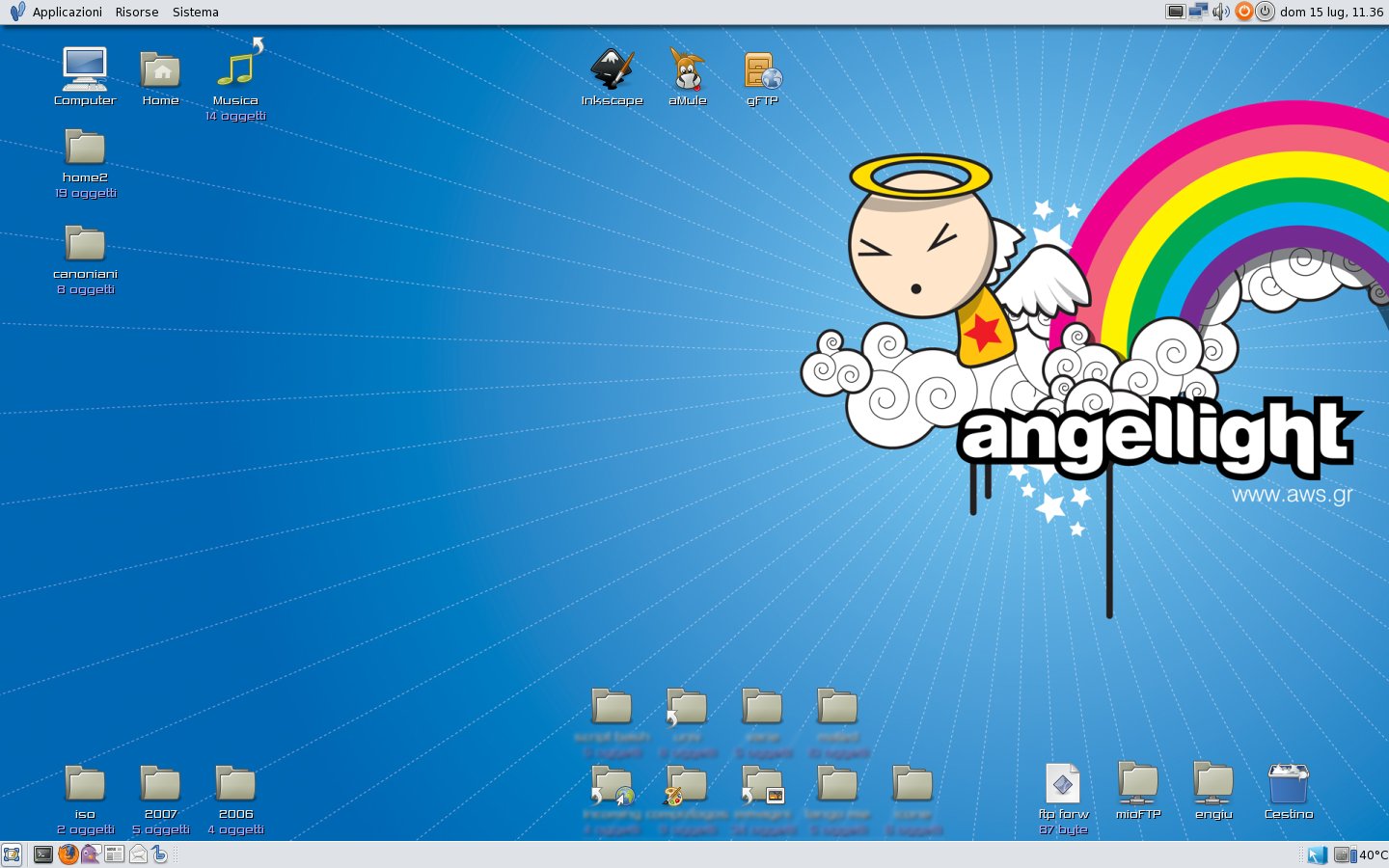
Task: Click the clock showing dom 15 lug, 11.36
Action: pyautogui.click(x=1332, y=13)
